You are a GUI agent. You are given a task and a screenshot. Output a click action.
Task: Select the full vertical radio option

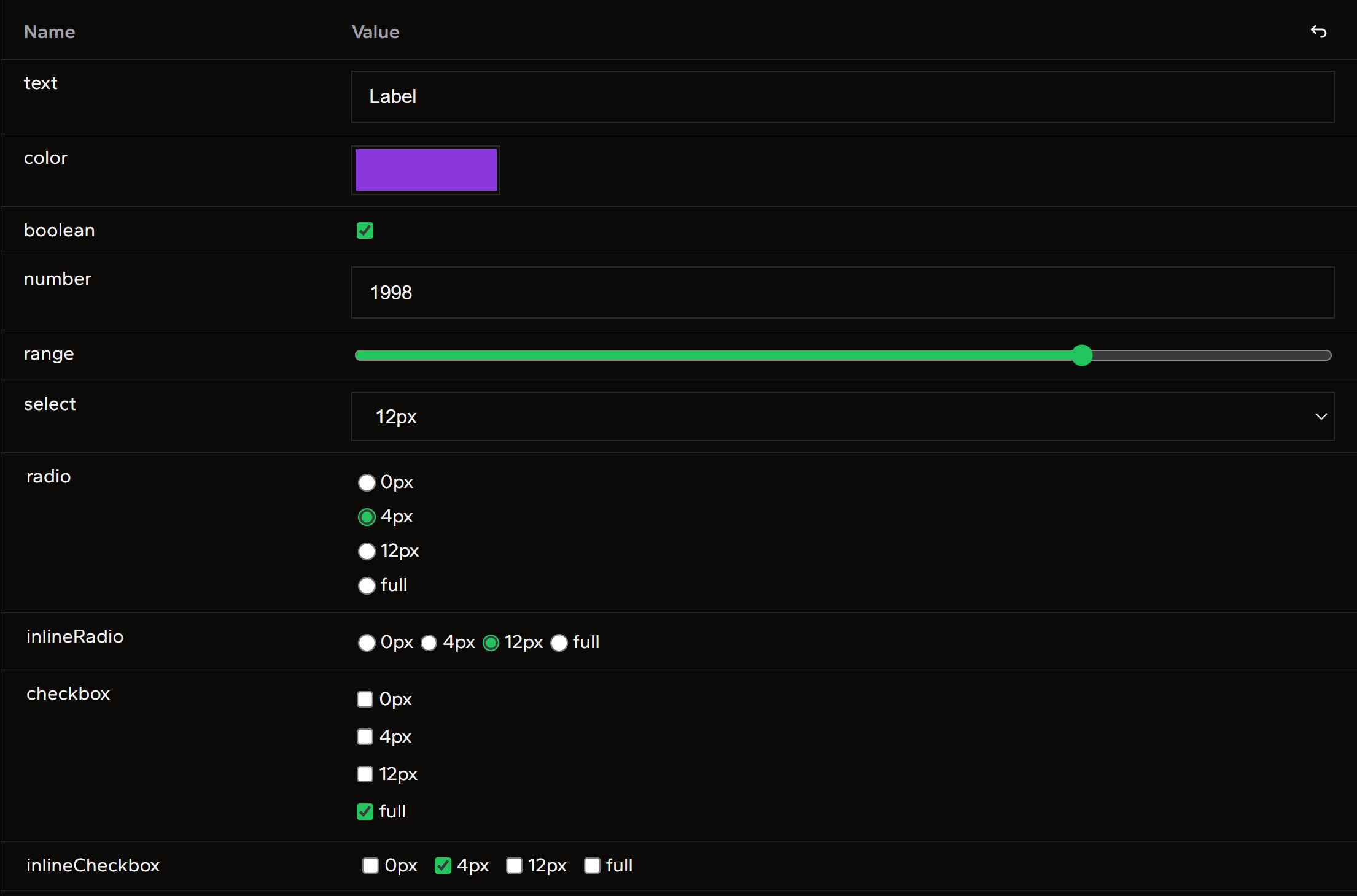tap(367, 585)
